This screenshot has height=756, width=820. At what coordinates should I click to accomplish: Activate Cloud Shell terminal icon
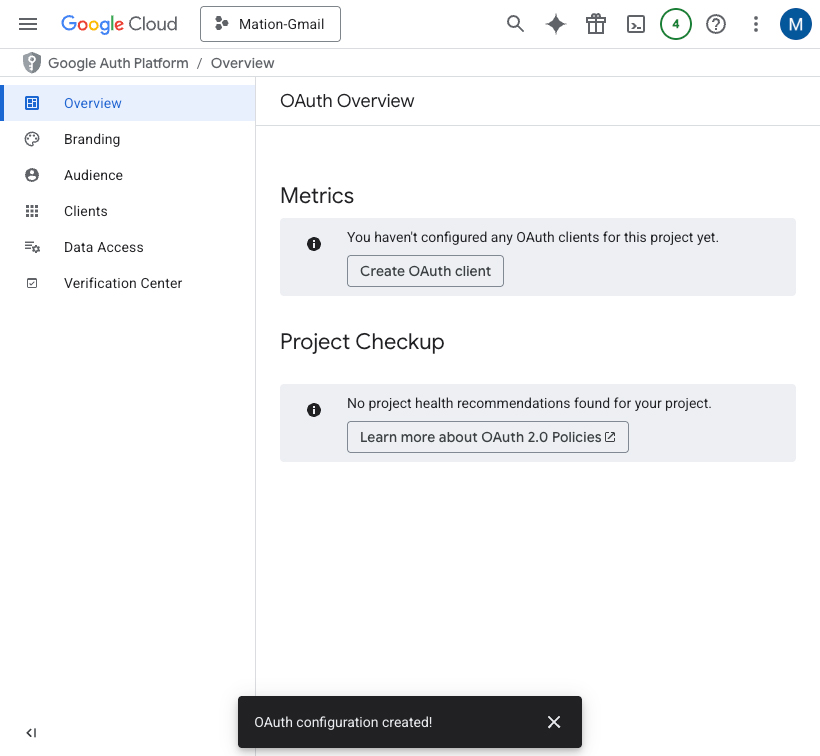click(x=635, y=24)
